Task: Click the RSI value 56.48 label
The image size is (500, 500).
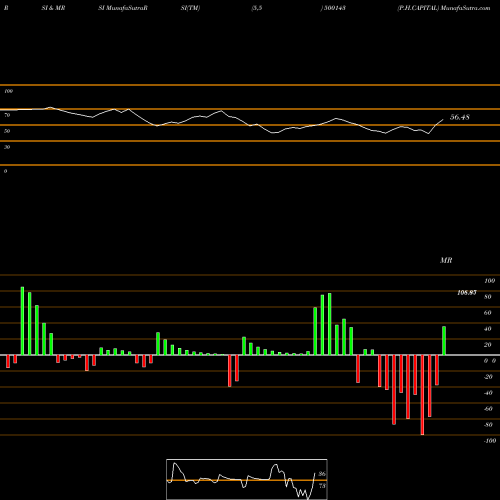Action: [460, 117]
